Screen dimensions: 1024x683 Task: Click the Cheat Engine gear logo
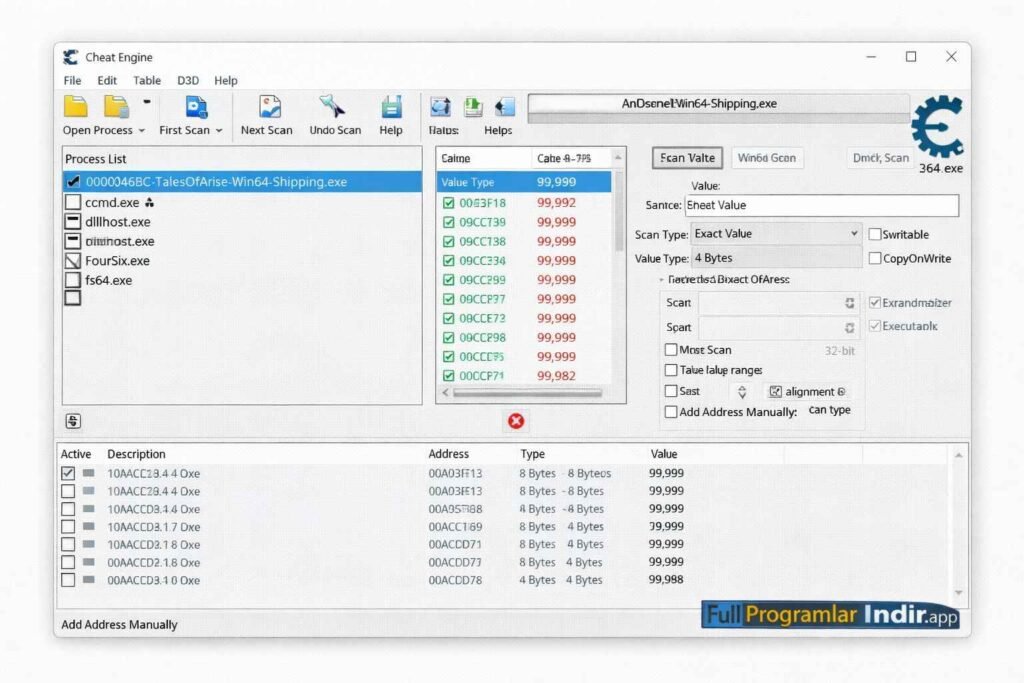pyautogui.click(x=938, y=128)
